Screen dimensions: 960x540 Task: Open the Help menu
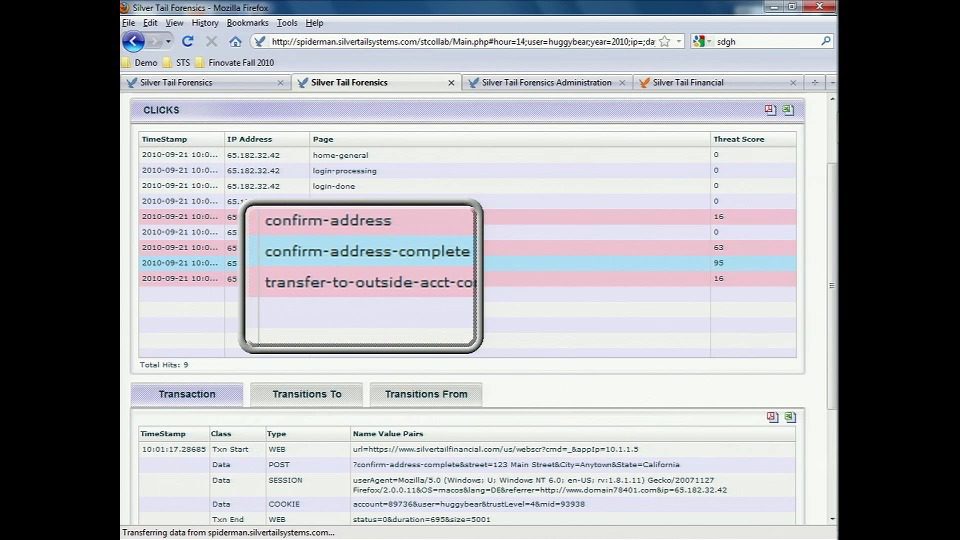click(314, 23)
